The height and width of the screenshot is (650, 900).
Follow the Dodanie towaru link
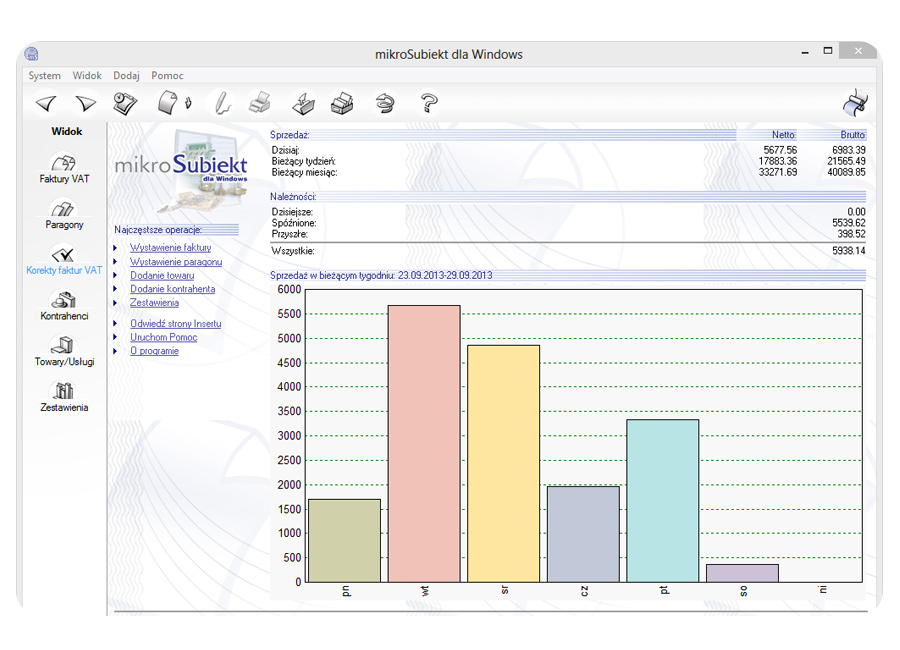tap(162, 275)
